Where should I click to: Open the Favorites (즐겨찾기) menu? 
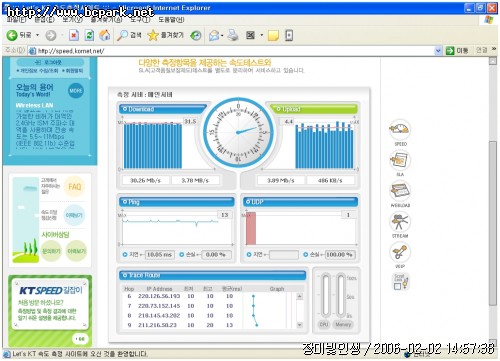click(x=106, y=20)
